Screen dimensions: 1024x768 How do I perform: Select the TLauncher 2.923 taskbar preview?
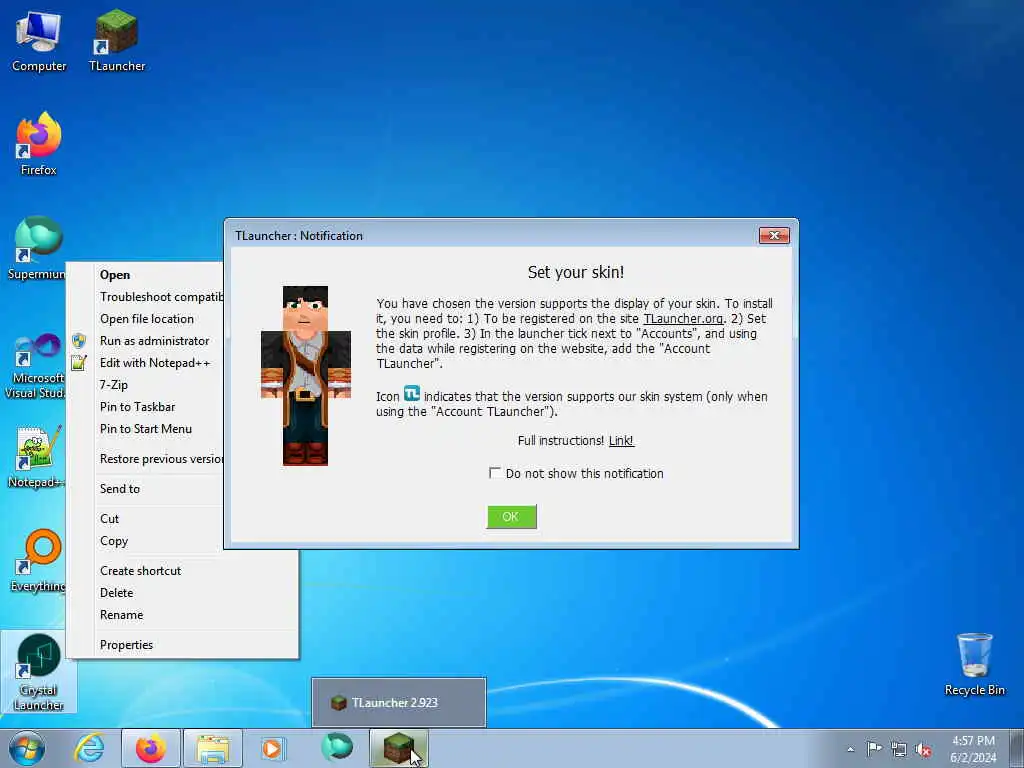[x=399, y=702]
